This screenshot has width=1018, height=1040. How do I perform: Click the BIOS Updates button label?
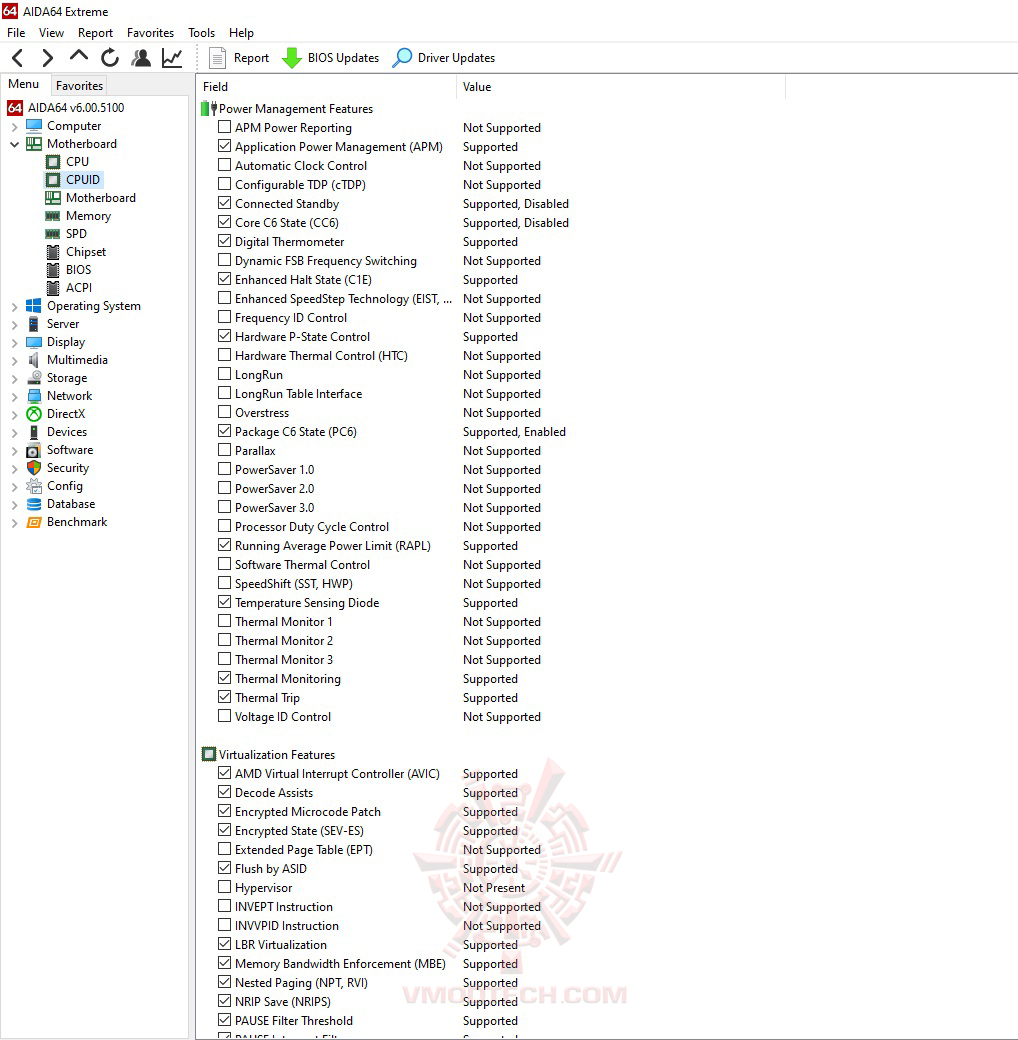tap(343, 58)
